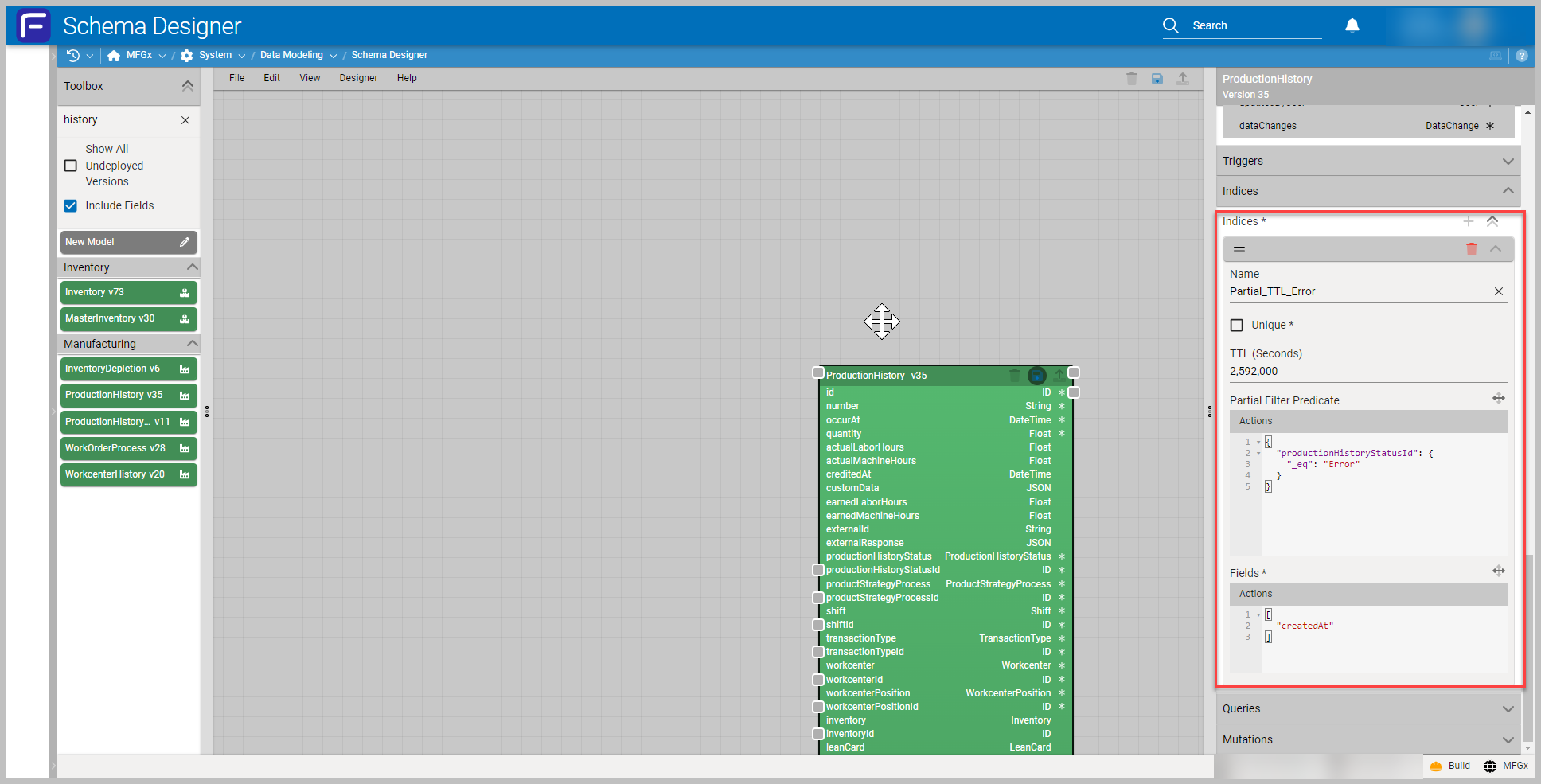The image size is (1541, 784).
Task: Click the MasterInventory v30 model icon
Action: [x=185, y=318]
